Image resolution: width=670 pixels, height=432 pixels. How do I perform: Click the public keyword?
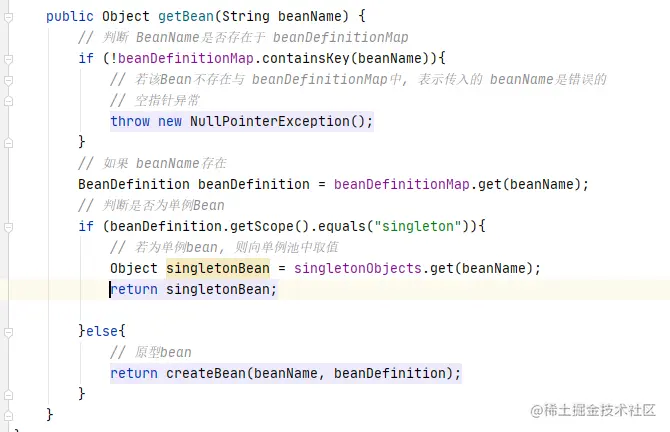(x=70, y=16)
